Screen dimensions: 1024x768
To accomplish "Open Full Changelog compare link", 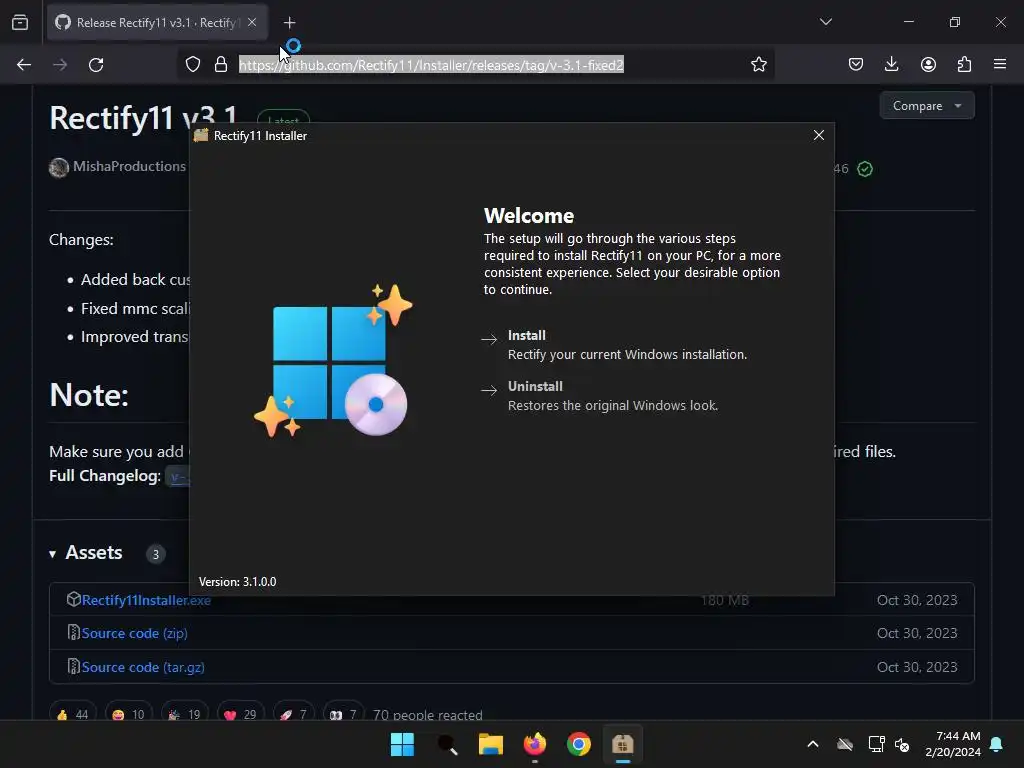I will coord(178,477).
